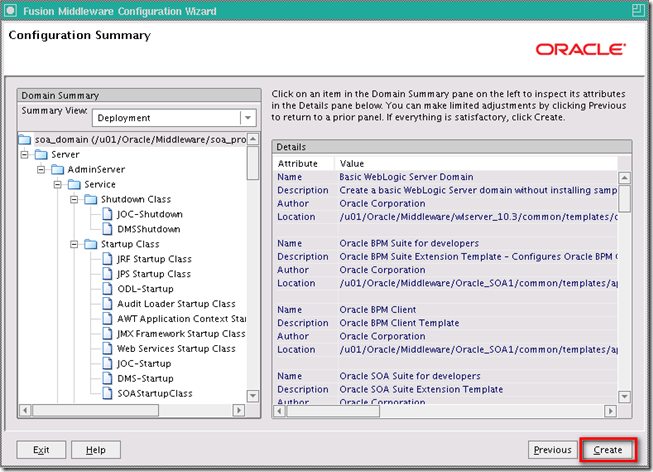Click the Startup Class folder icon
The height and width of the screenshot is (472, 653).
coord(91,244)
